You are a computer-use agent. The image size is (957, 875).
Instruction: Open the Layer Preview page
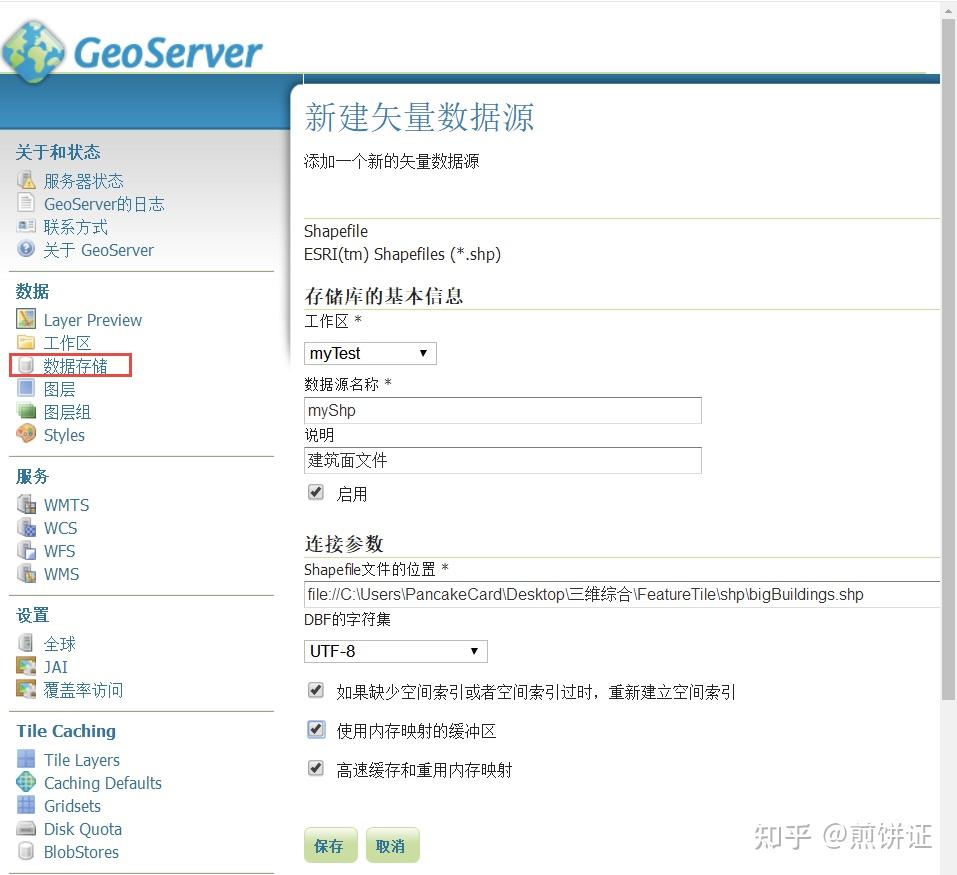coord(92,319)
